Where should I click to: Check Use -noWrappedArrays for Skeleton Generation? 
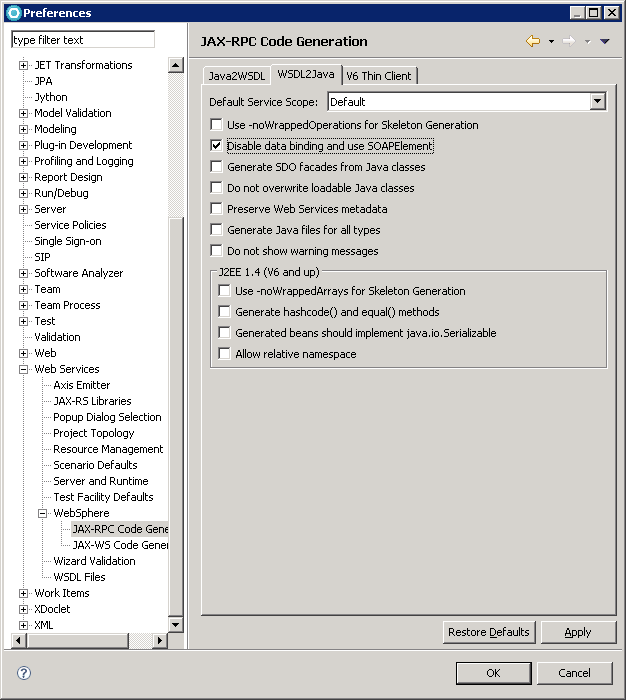(x=224, y=291)
